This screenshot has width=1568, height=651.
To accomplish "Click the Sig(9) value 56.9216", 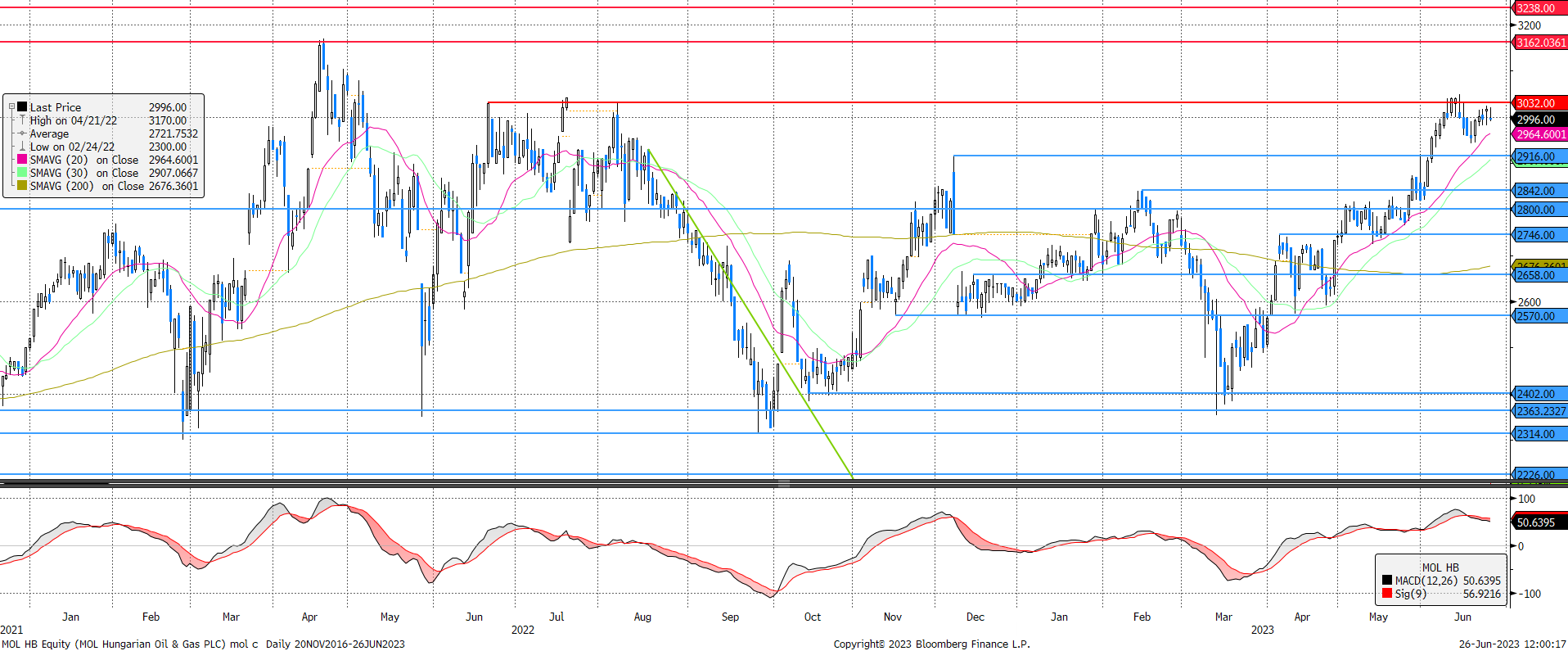I will pyautogui.click(x=1482, y=594).
